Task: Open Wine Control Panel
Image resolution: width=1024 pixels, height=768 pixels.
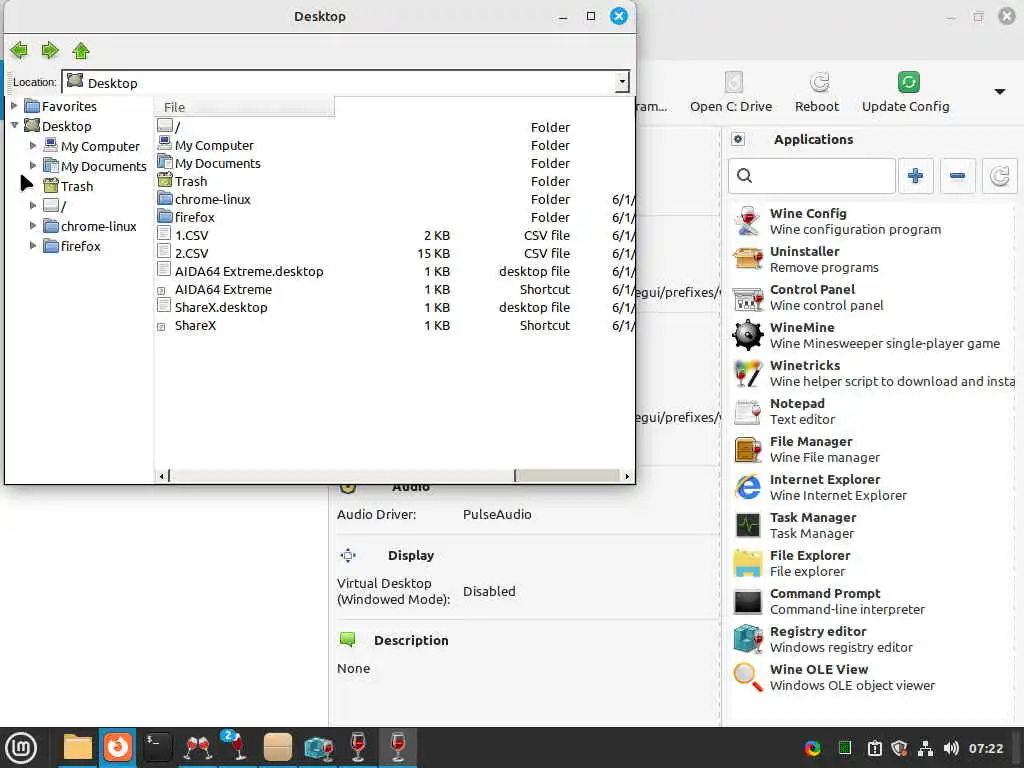Action: point(872,297)
